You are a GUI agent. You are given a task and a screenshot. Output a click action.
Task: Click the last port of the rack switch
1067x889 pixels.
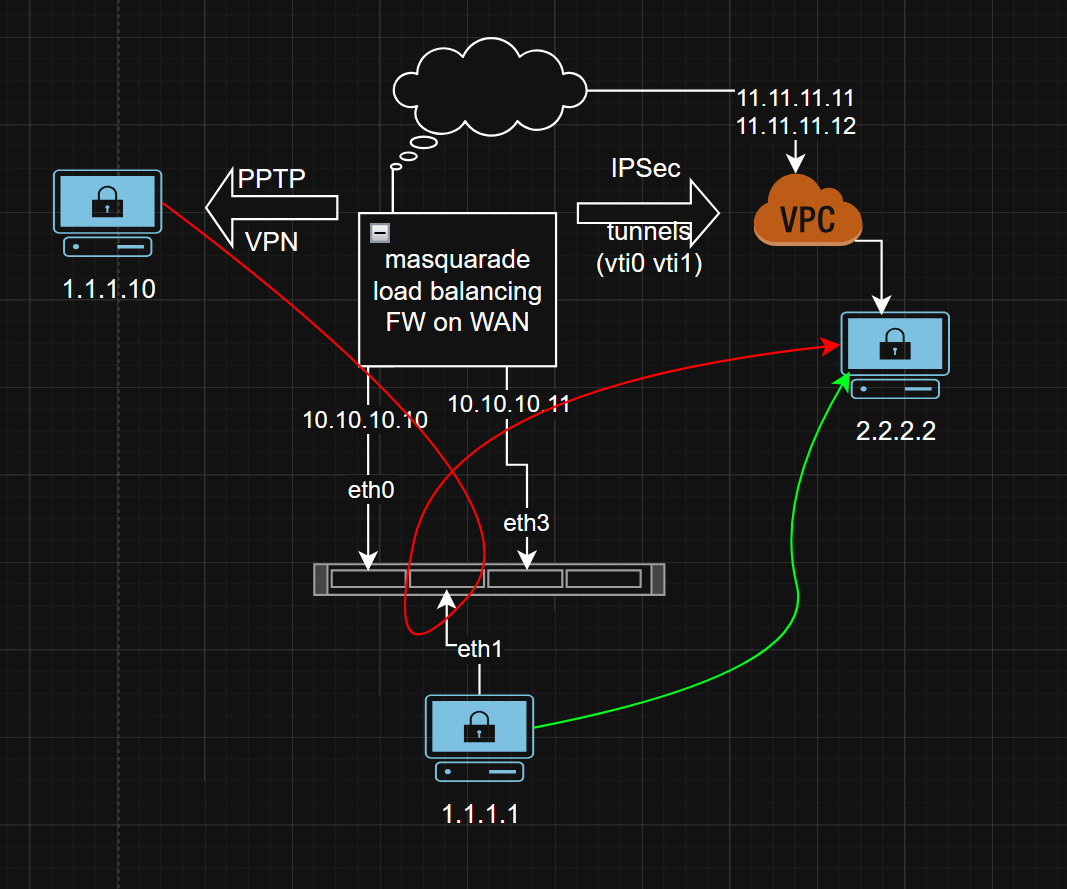[x=603, y=579]
